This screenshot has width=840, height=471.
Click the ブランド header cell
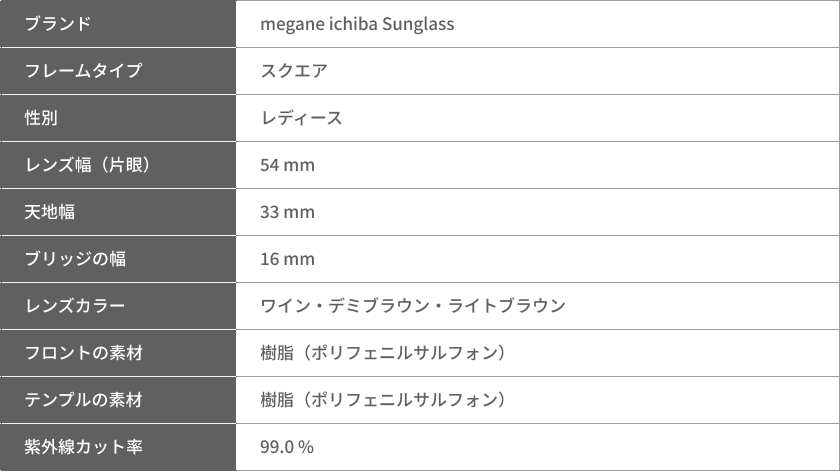[118, 24]
